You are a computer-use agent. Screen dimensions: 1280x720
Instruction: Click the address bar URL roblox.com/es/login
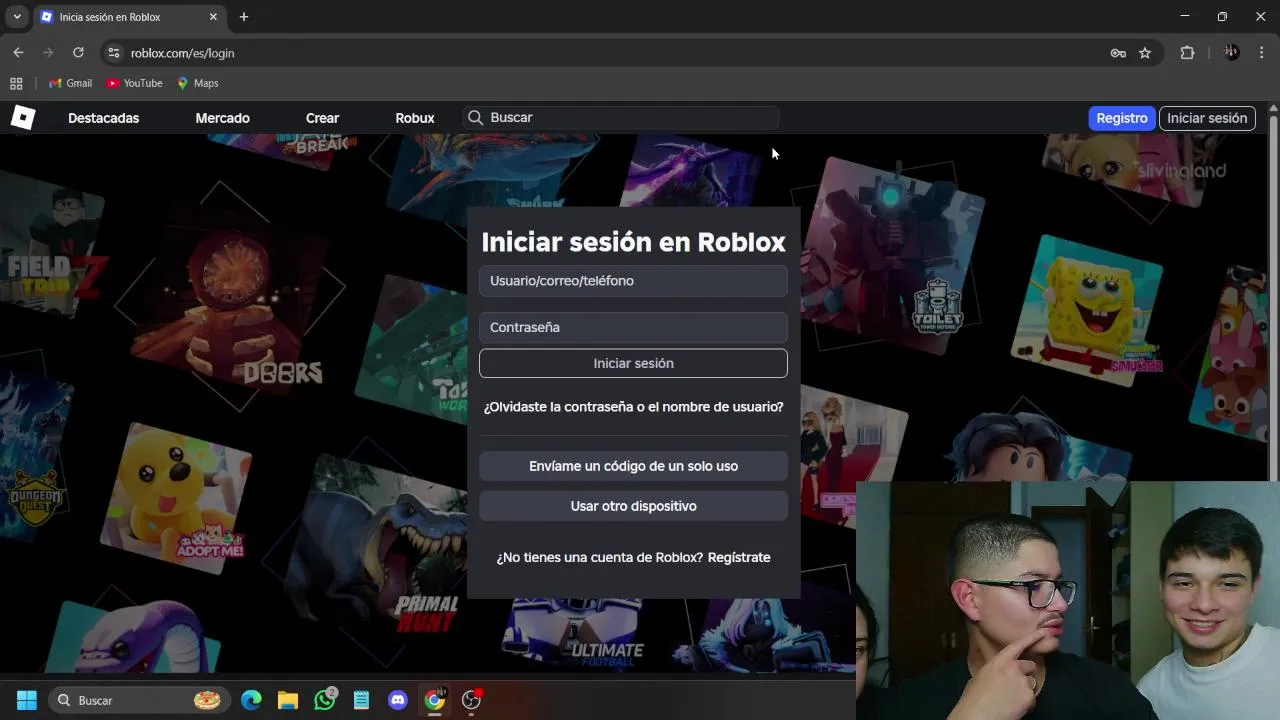tap(183, 53)
